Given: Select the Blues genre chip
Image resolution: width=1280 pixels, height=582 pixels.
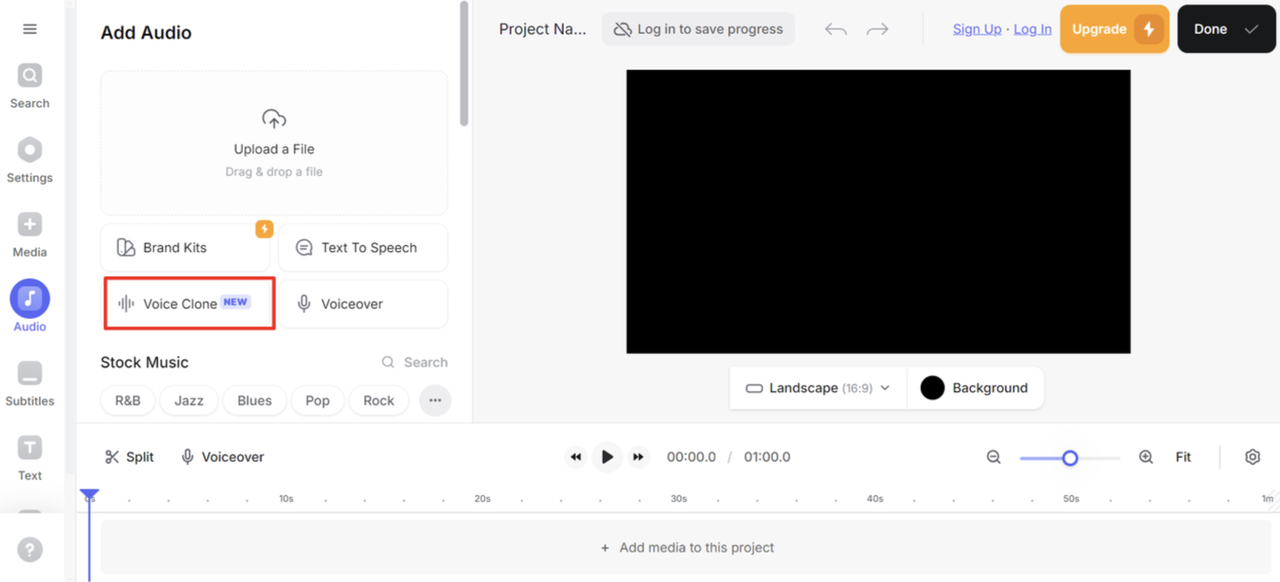Looking at the screenshot, I should (x=254, y=400).
